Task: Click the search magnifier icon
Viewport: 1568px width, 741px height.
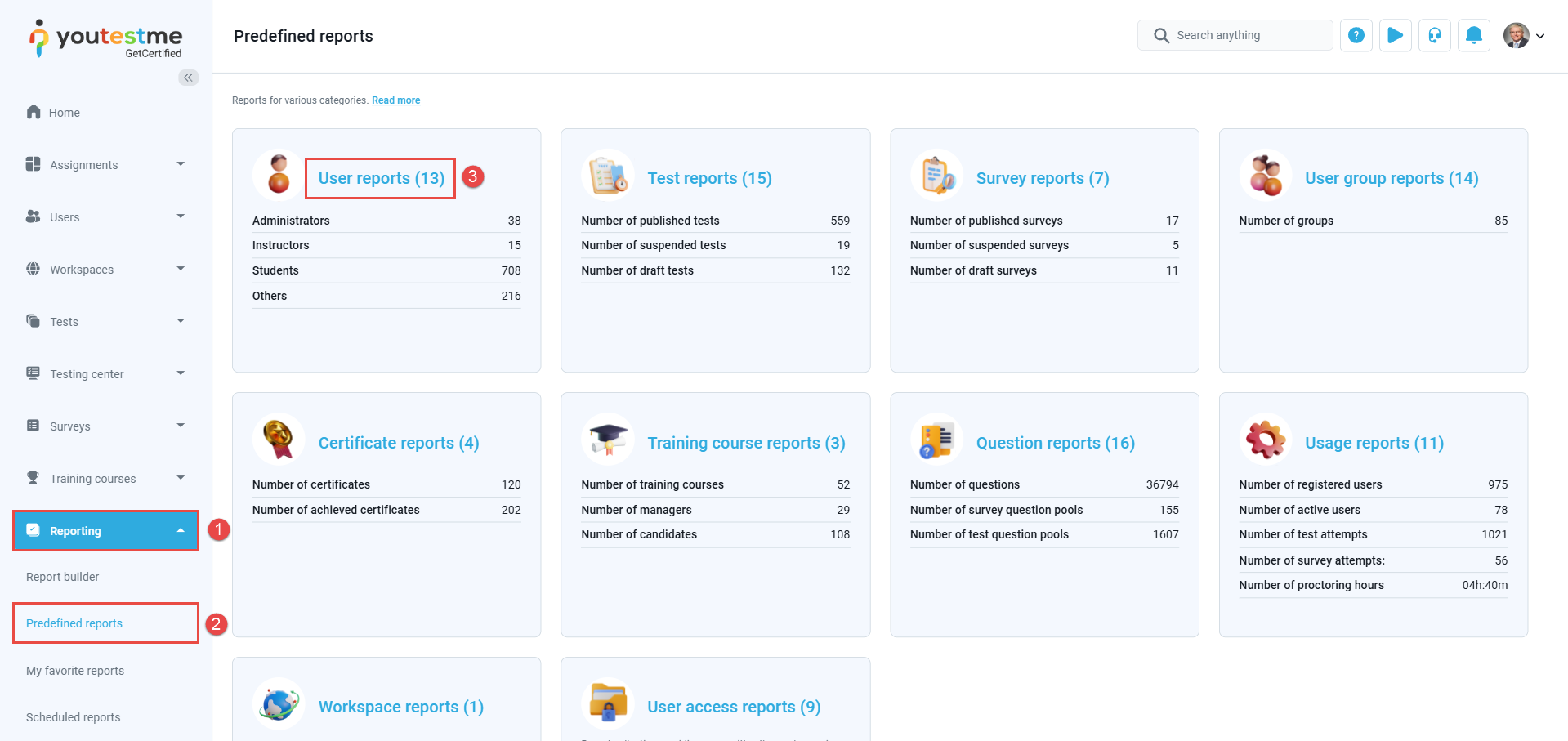Action: tap(1161, 35)
